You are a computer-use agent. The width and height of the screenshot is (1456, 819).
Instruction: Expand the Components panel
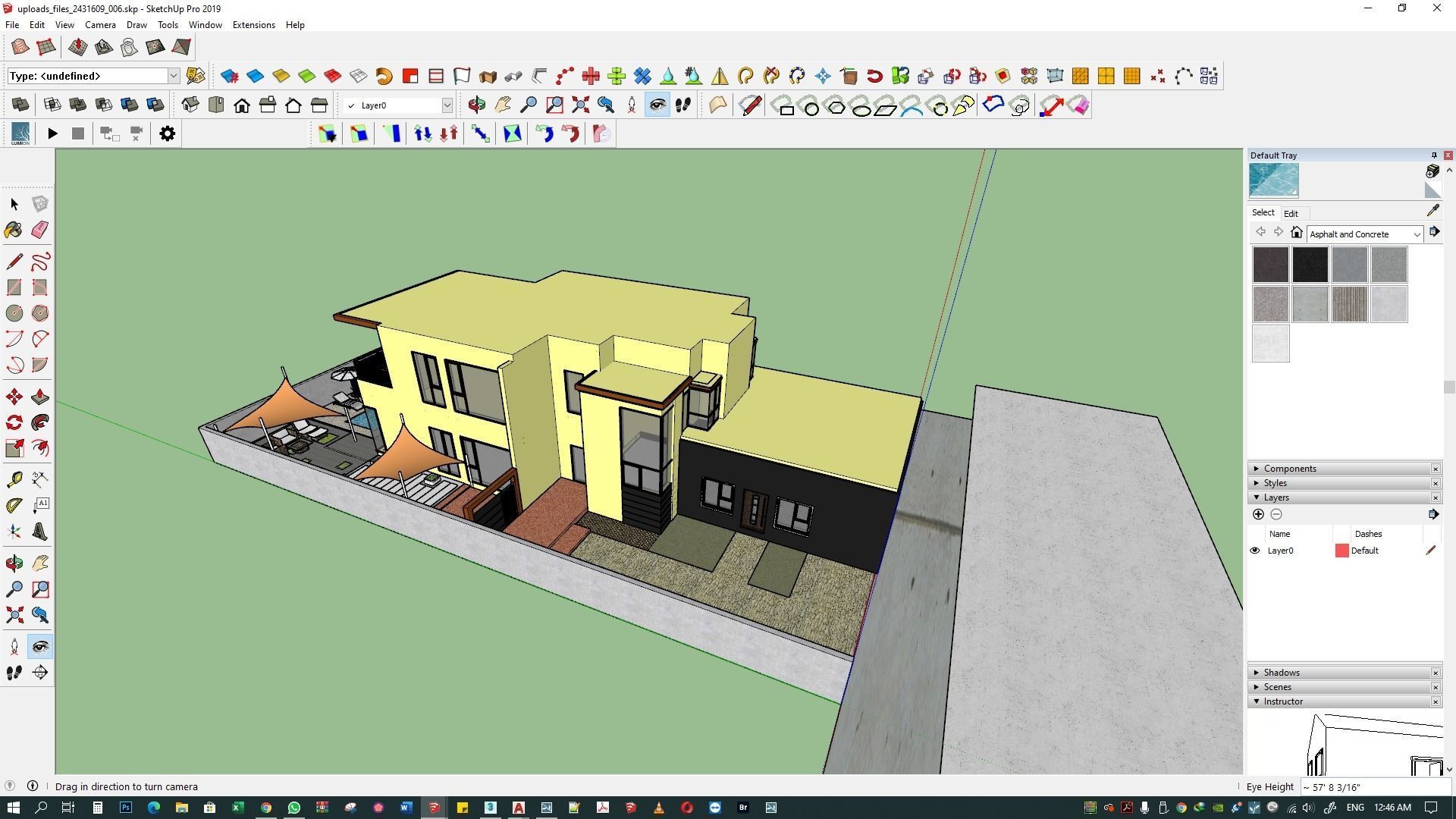click(x=1289, y=469)
